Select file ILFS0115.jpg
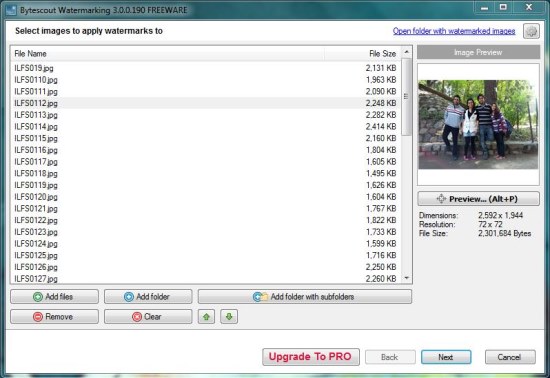 click(206, 138)
